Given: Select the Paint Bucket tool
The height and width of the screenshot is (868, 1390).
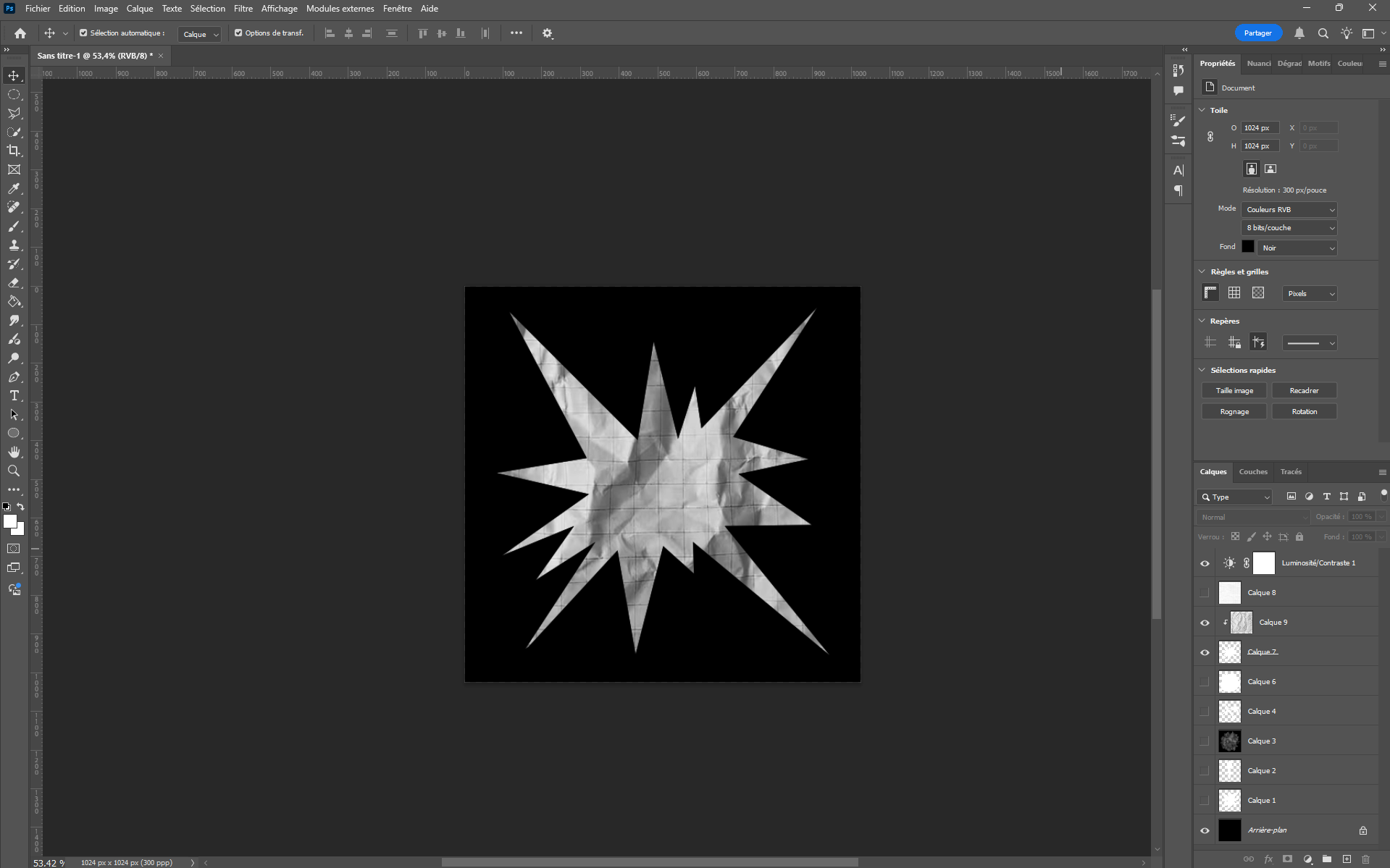Looking at the screenshot, I should coord(14,301).
